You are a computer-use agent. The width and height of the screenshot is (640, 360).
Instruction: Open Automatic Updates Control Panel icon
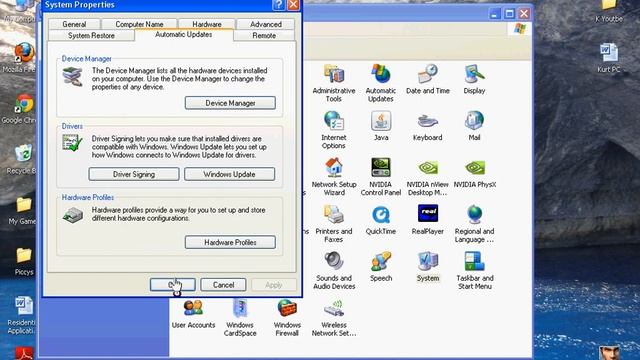point(380,83)
